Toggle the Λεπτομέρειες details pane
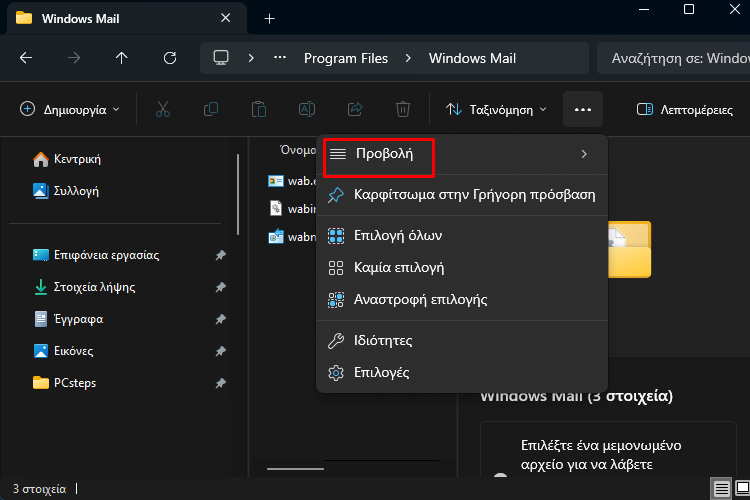This screenshot has height=500, width=750. 684,110
